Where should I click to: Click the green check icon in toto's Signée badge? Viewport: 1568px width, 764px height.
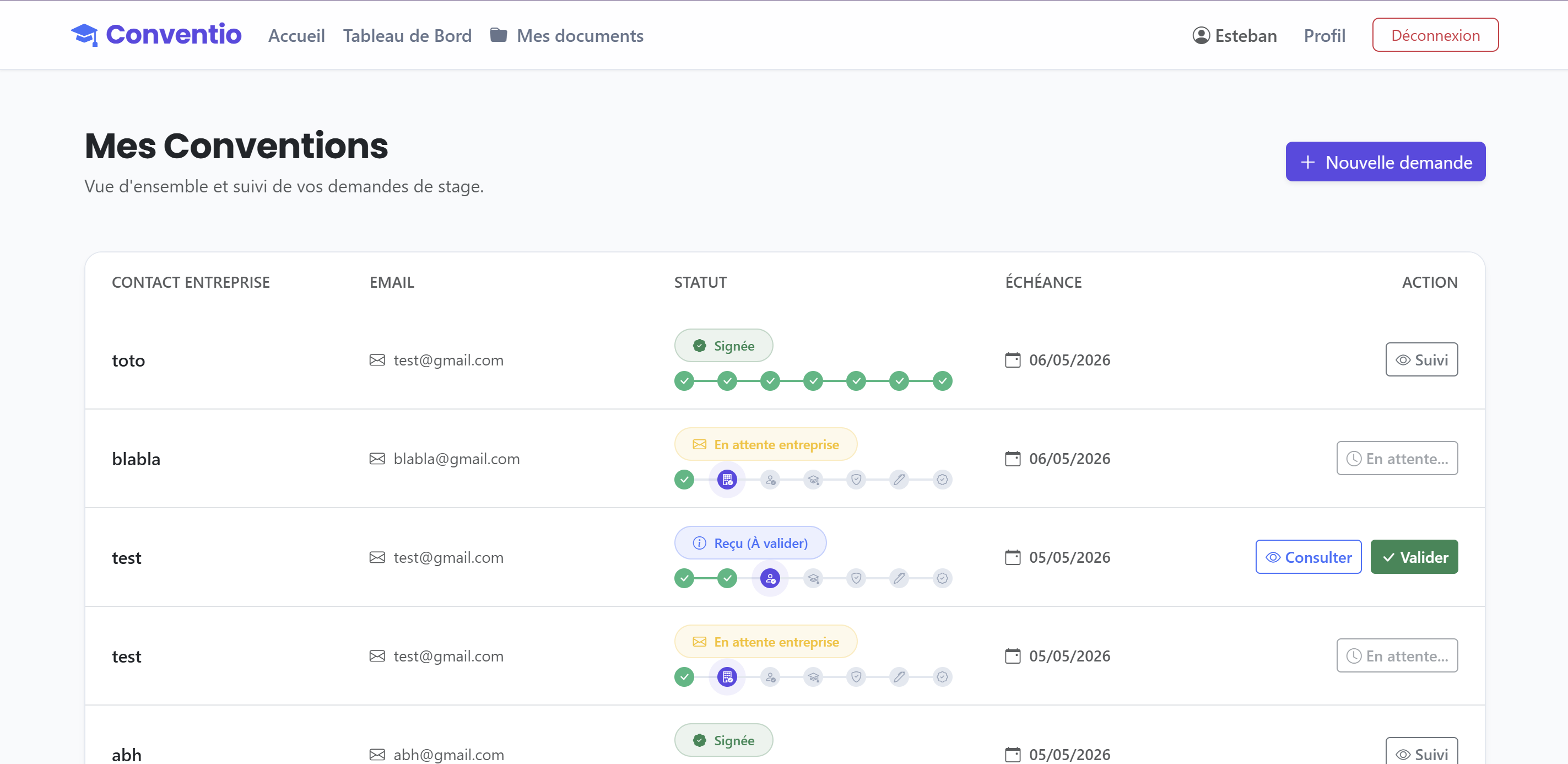click(699, 346)
